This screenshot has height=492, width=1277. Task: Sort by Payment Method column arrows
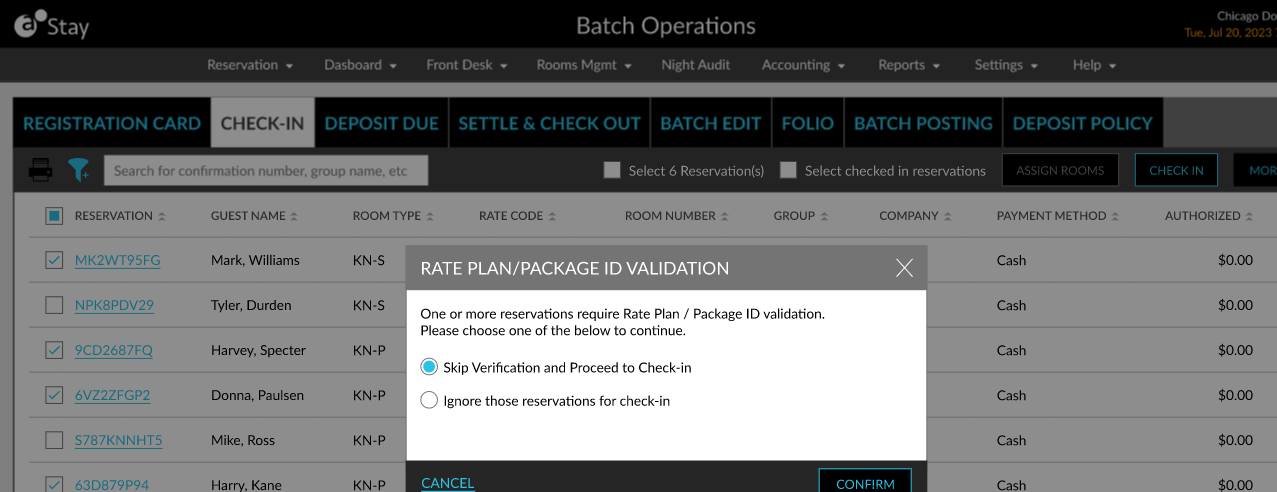pyautogui.click(x=1115, y=216)
